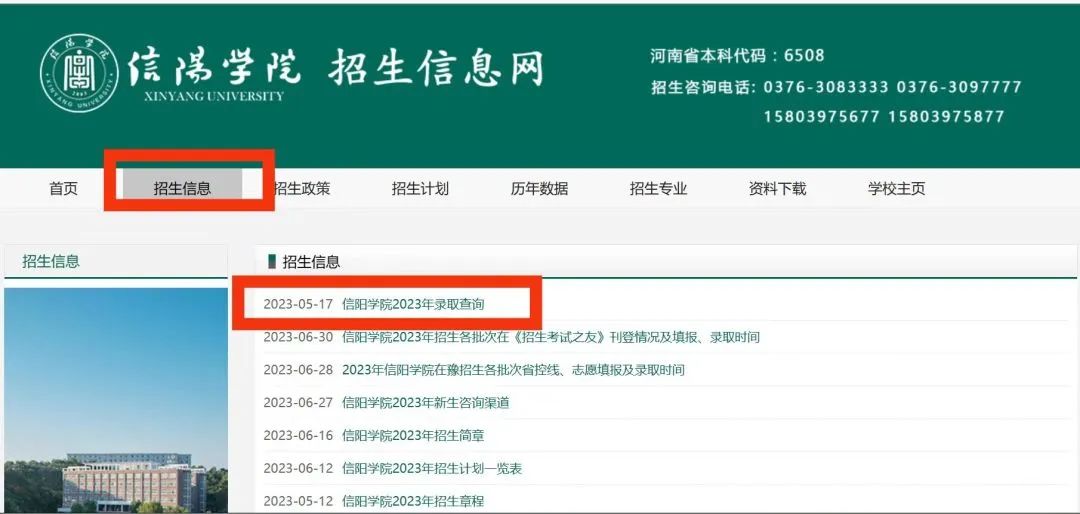Open the 招生政策 navigation tab
The width and height of the screenshot is (1080, 514).
pos(302,188)
